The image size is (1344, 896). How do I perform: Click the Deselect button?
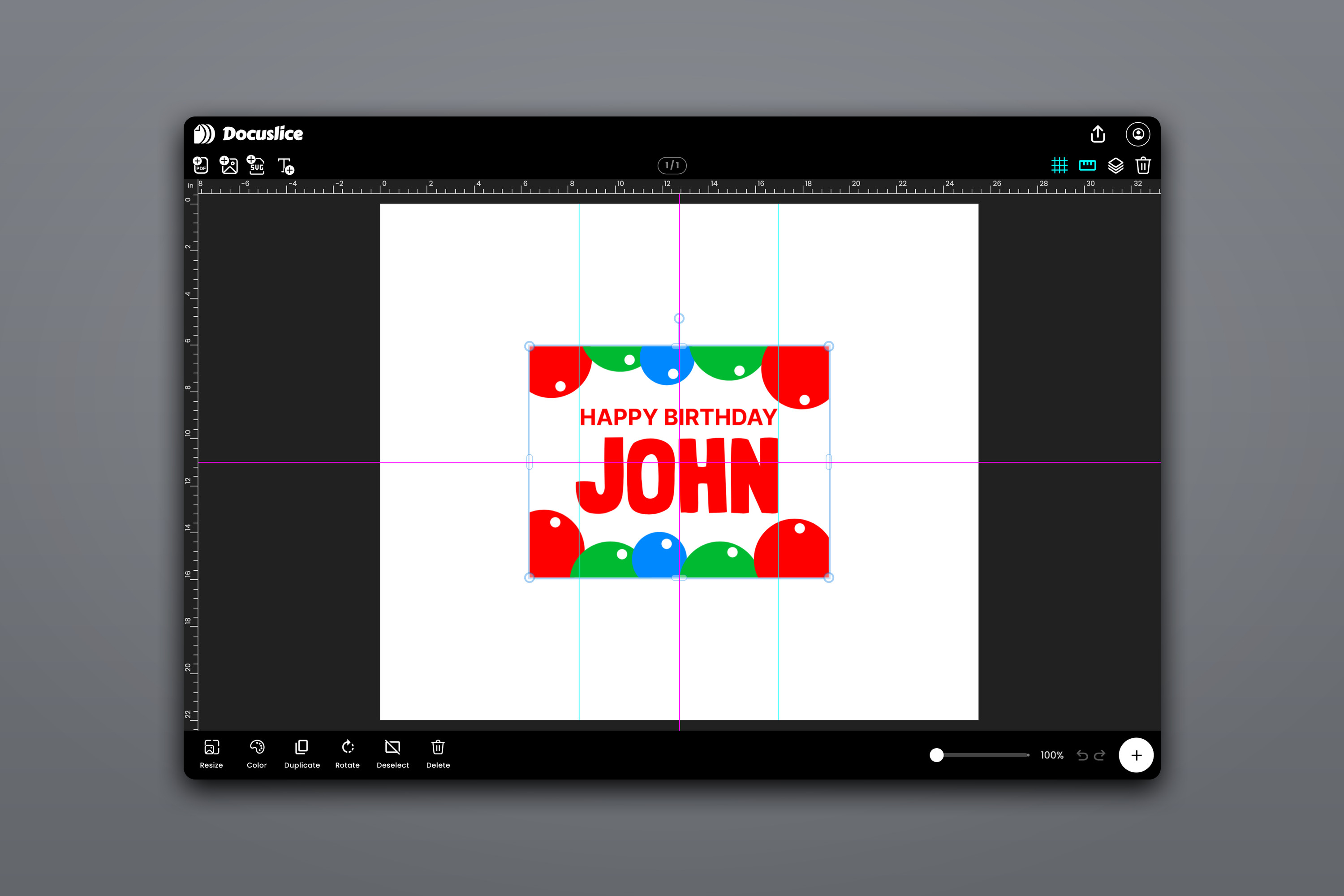coord(392,754)
